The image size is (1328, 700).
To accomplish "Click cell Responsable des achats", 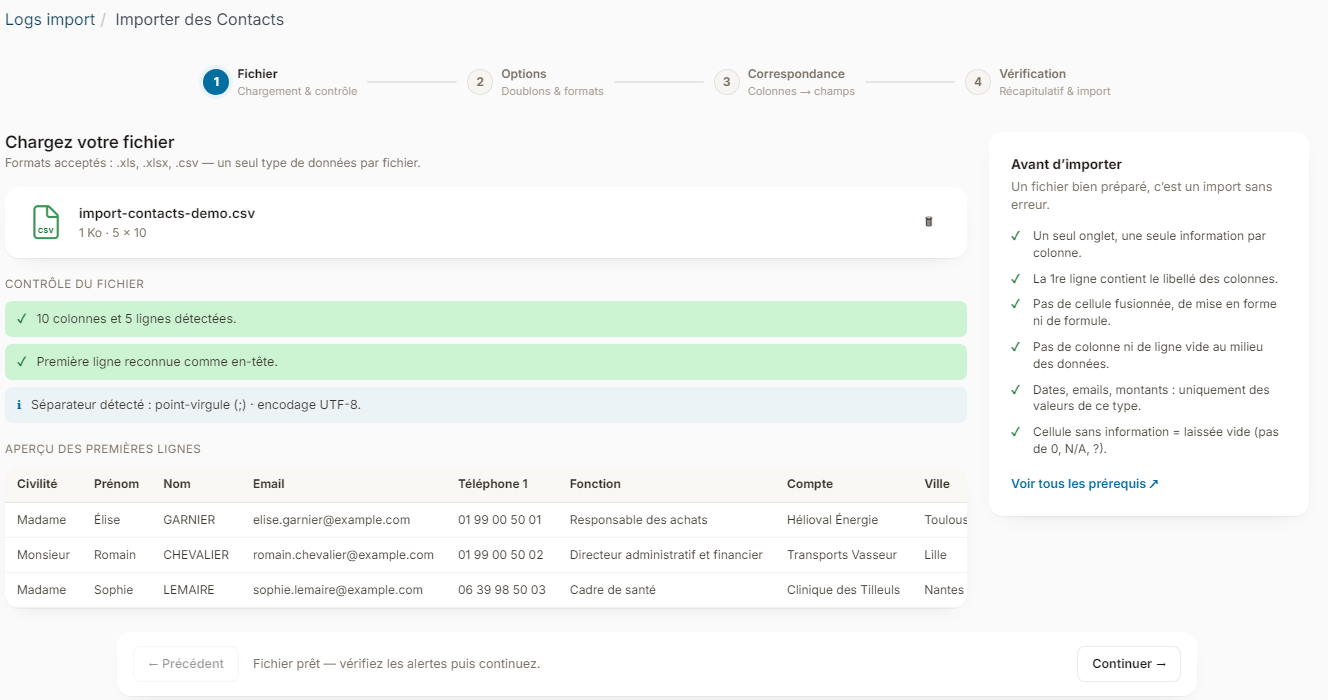I will tap(639, 520).
